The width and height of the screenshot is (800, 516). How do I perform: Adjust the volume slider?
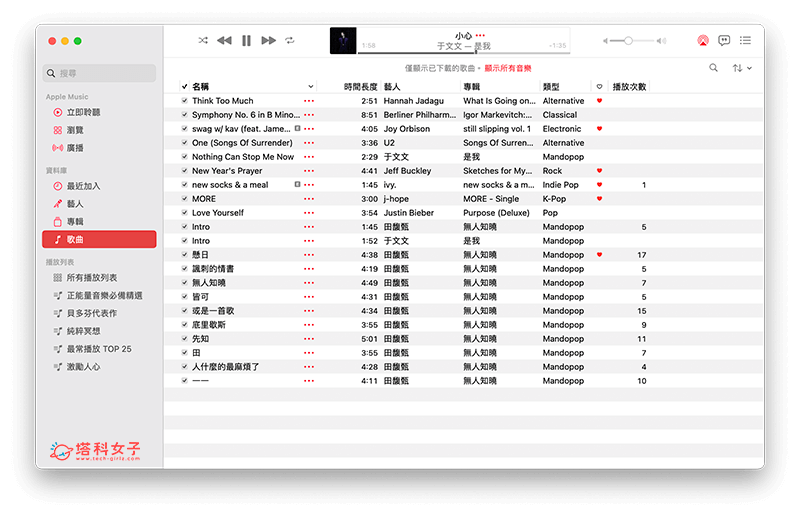[633, 41]
